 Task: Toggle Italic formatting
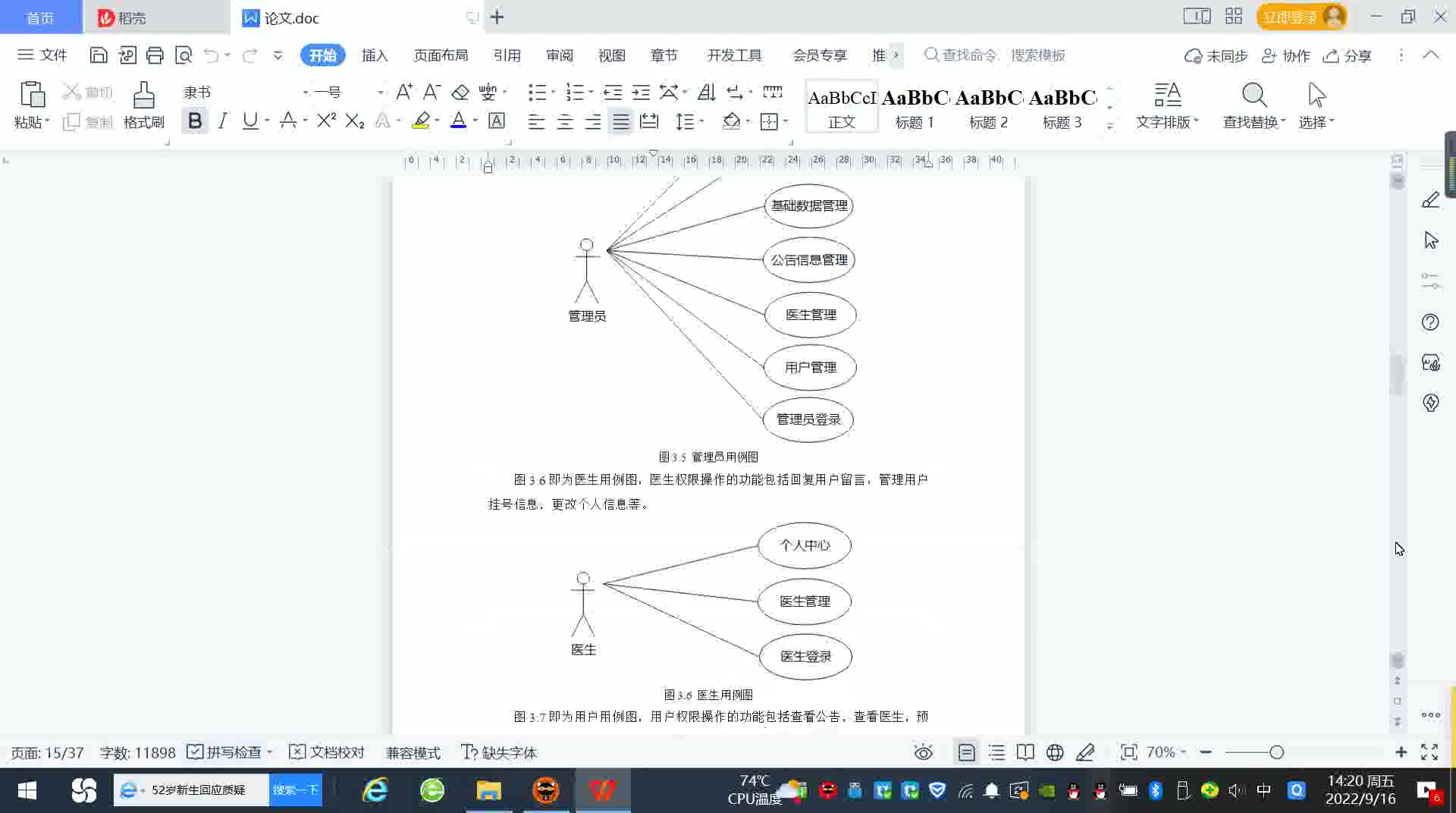point(222,121)
